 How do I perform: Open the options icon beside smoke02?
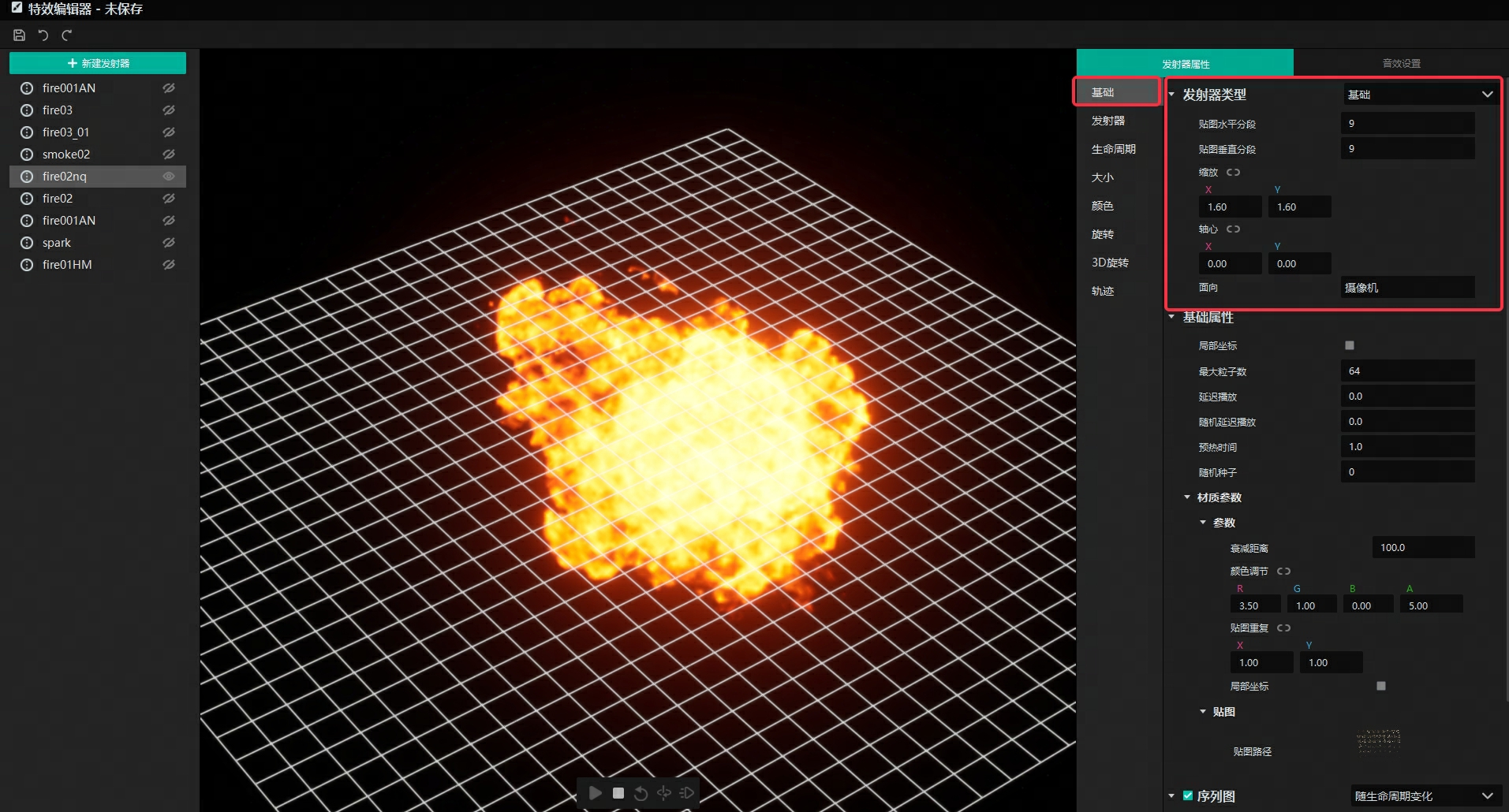click(27, 155)
